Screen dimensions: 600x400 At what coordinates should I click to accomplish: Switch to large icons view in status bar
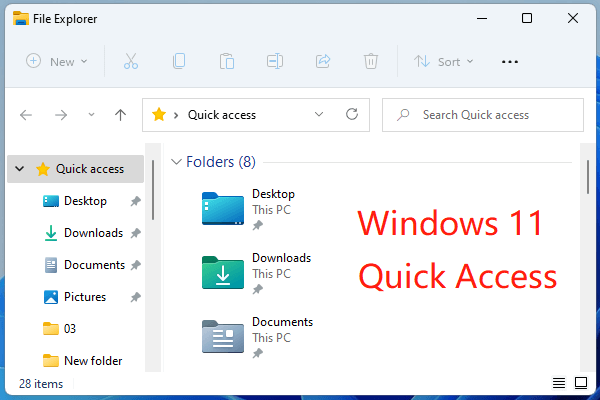coord(581,383)
